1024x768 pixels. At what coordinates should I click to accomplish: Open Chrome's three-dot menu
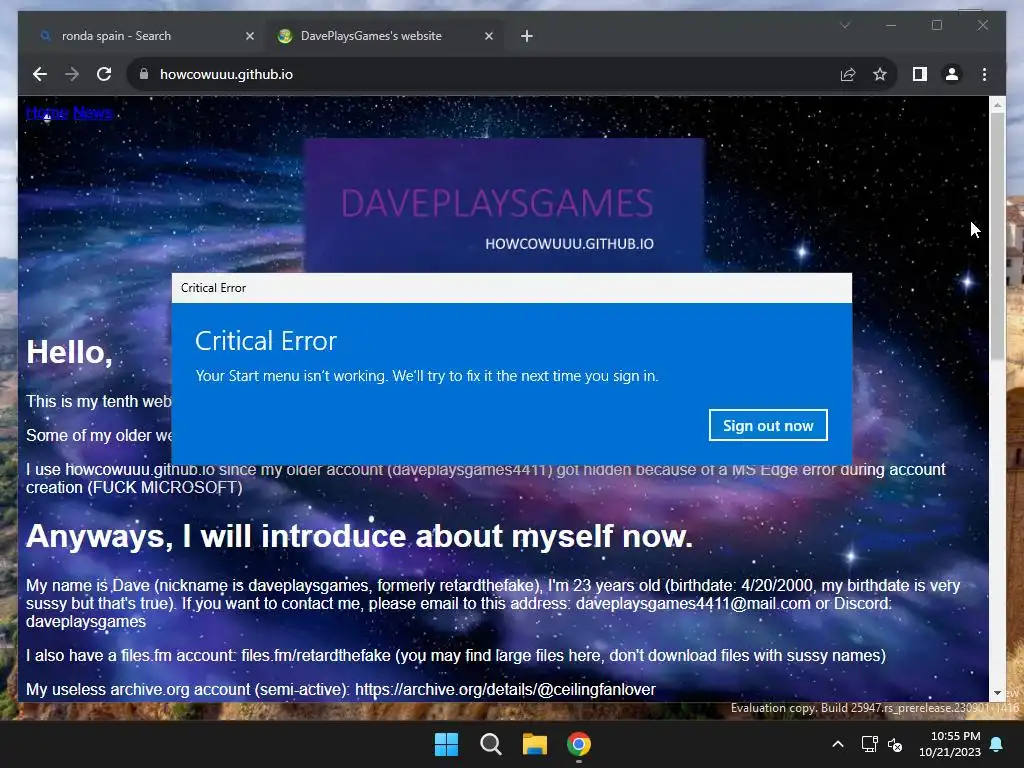coord(984,74)
